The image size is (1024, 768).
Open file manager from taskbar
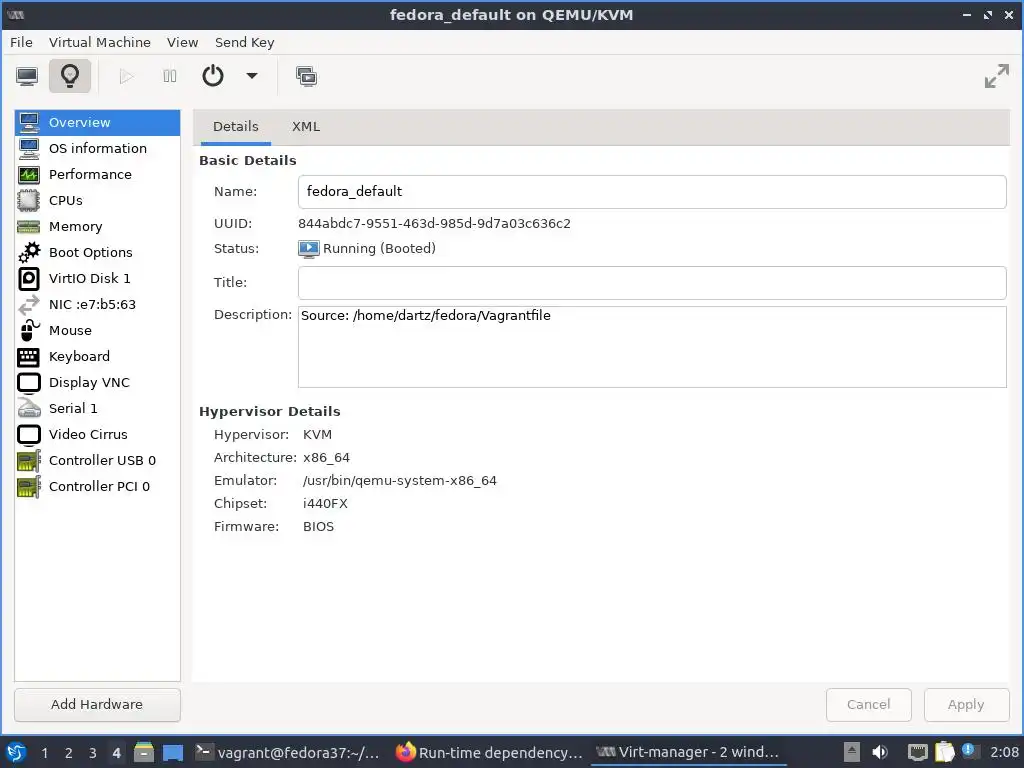click(x=144, y=752)
